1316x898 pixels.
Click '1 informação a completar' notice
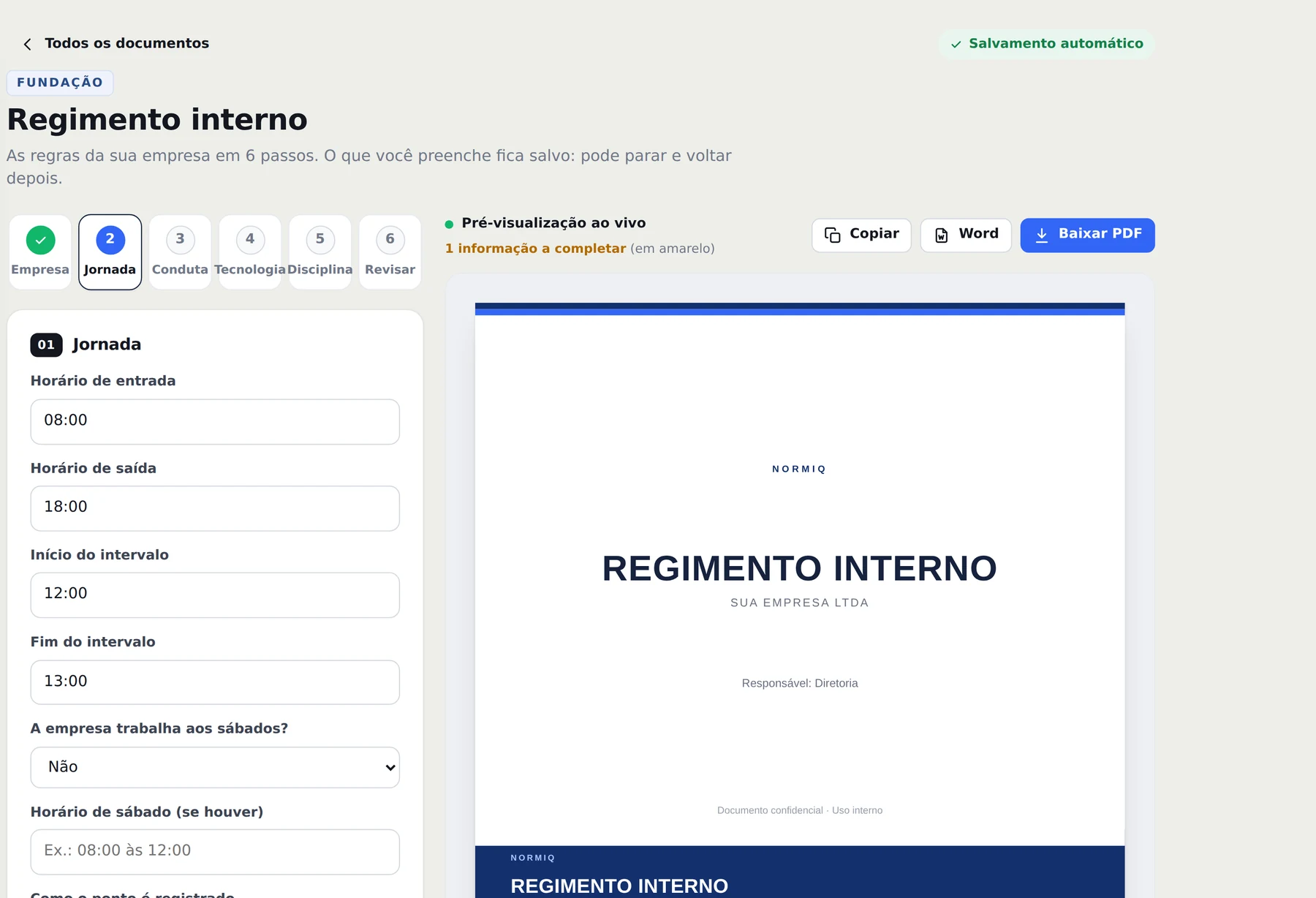(535, 249)
